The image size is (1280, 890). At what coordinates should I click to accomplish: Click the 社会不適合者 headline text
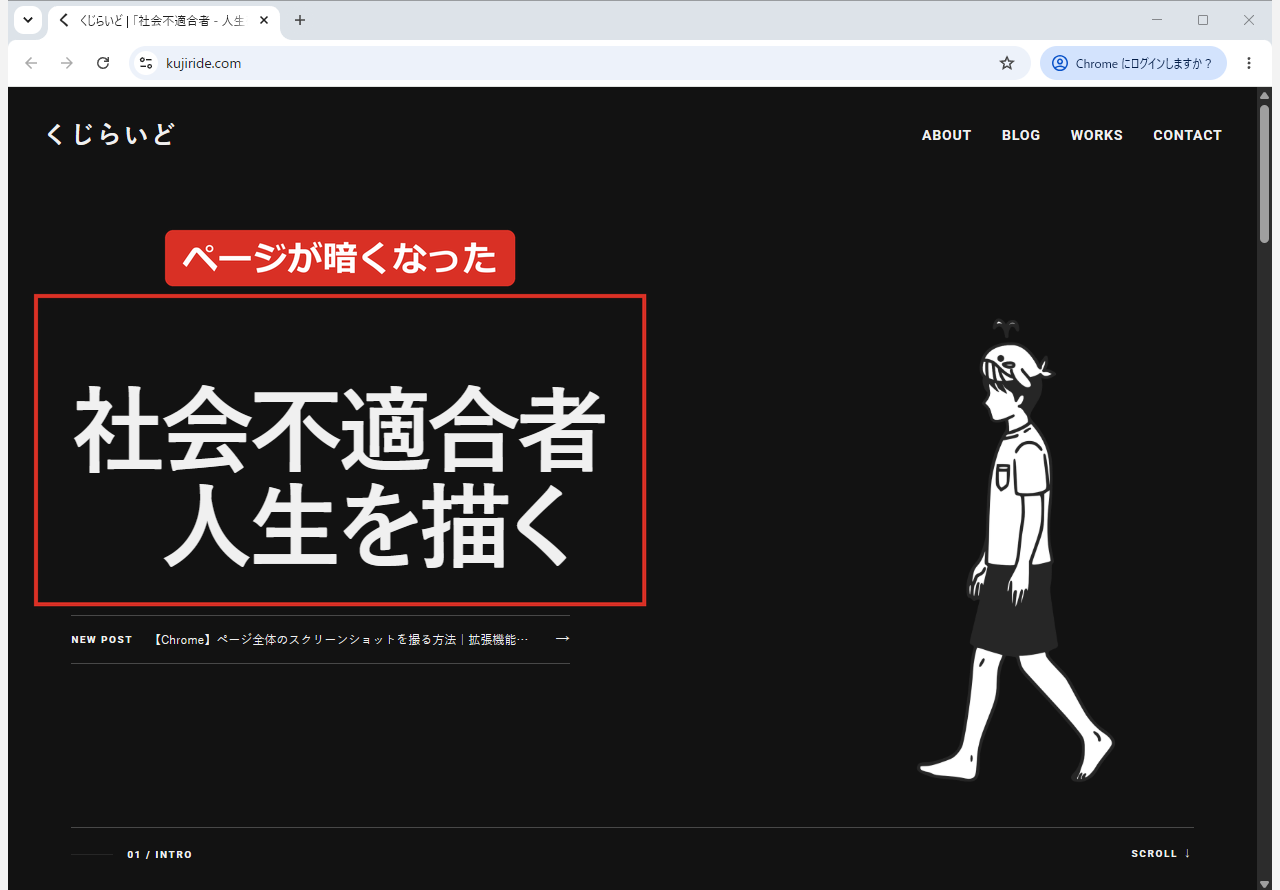pos(340,430)
